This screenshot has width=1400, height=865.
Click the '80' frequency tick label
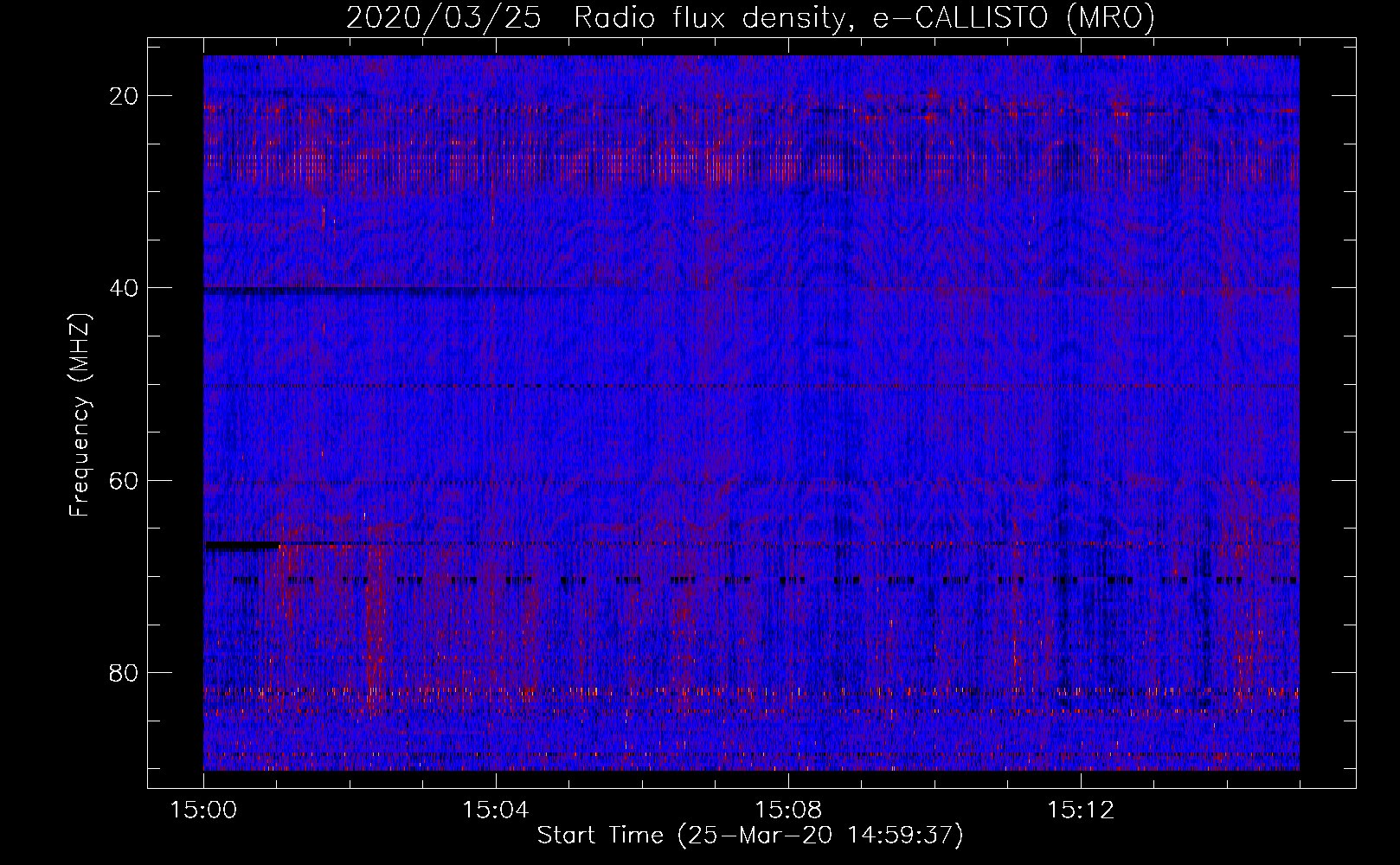[124, 672]
